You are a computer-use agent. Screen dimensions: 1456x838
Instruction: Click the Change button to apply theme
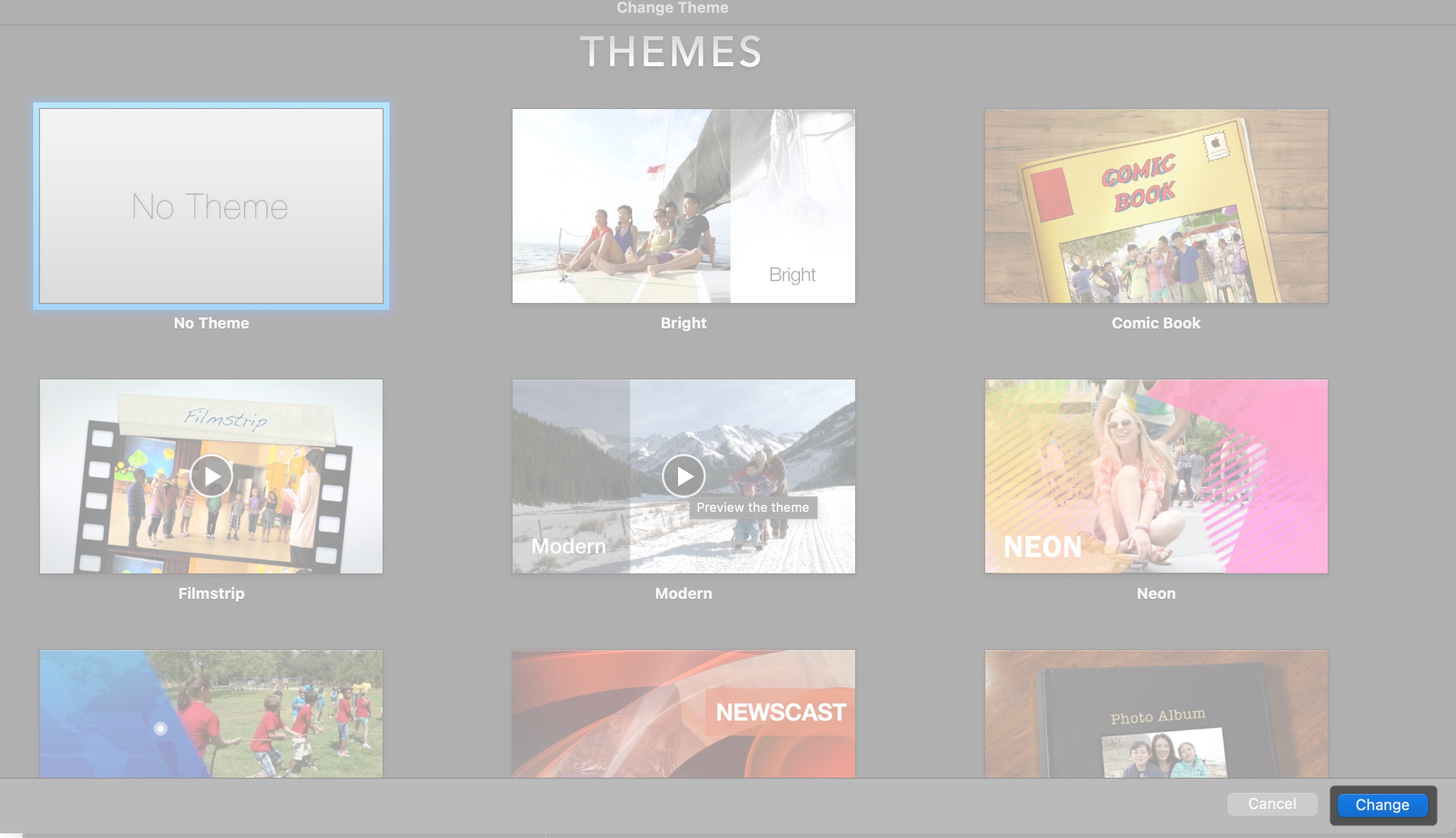coord(1382,805)
